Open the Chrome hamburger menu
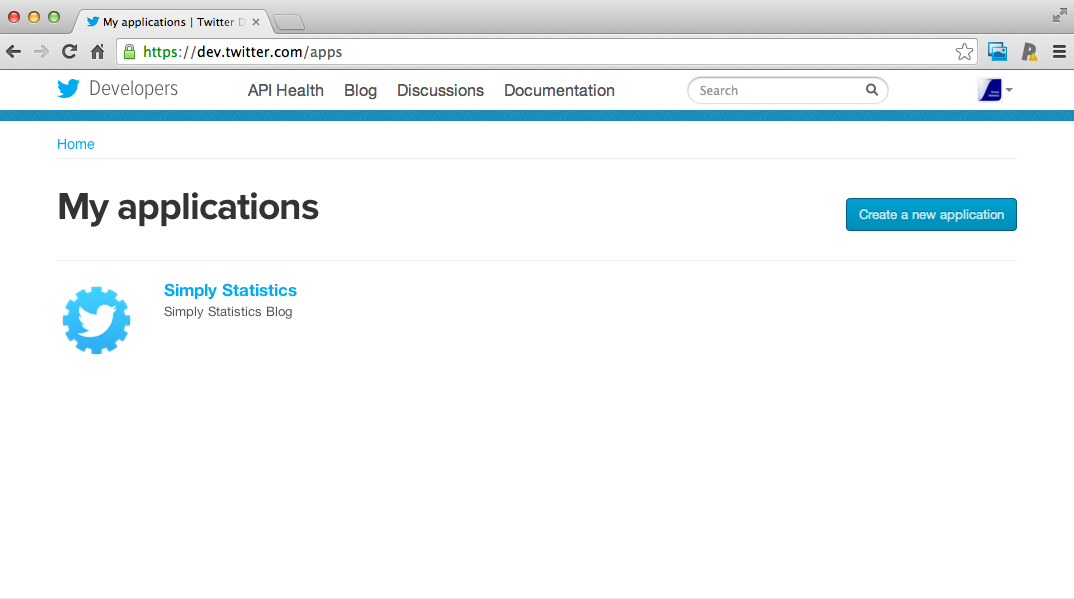The width and height of the screenshot is (1074, 599). coord(1059,51)
